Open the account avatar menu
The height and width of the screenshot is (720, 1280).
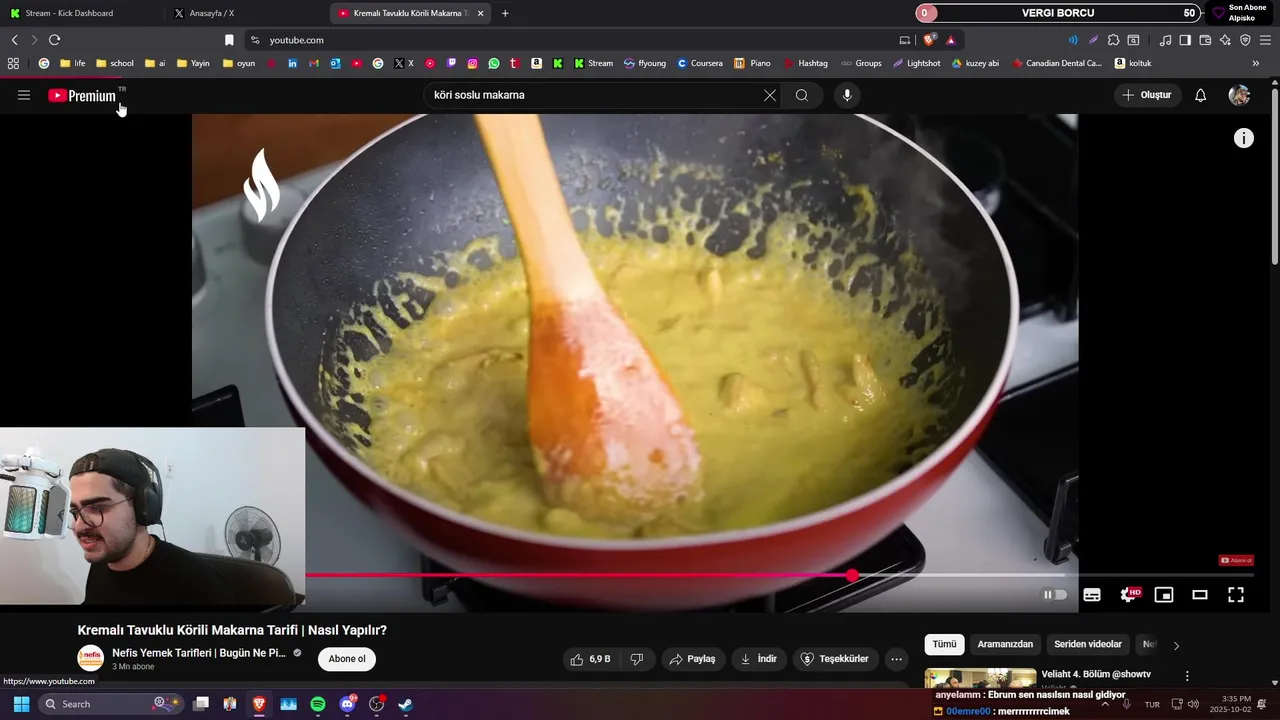click(1239, 95)
